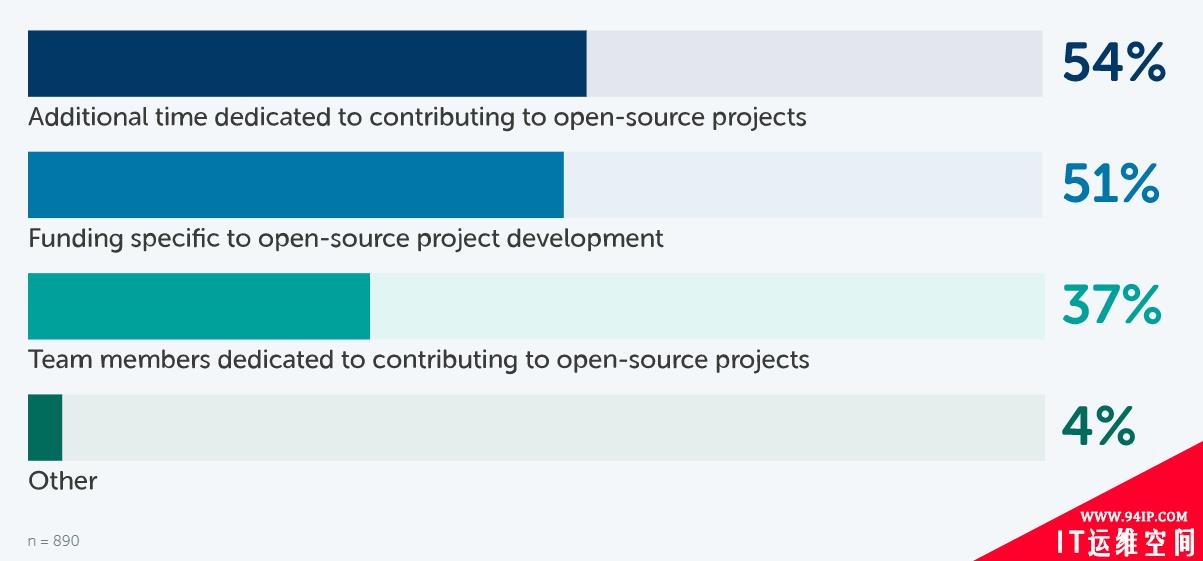This screenshot has width=1203, height=561.
Task: Click the dark blue 54% bar
Action: pos(306,63)
